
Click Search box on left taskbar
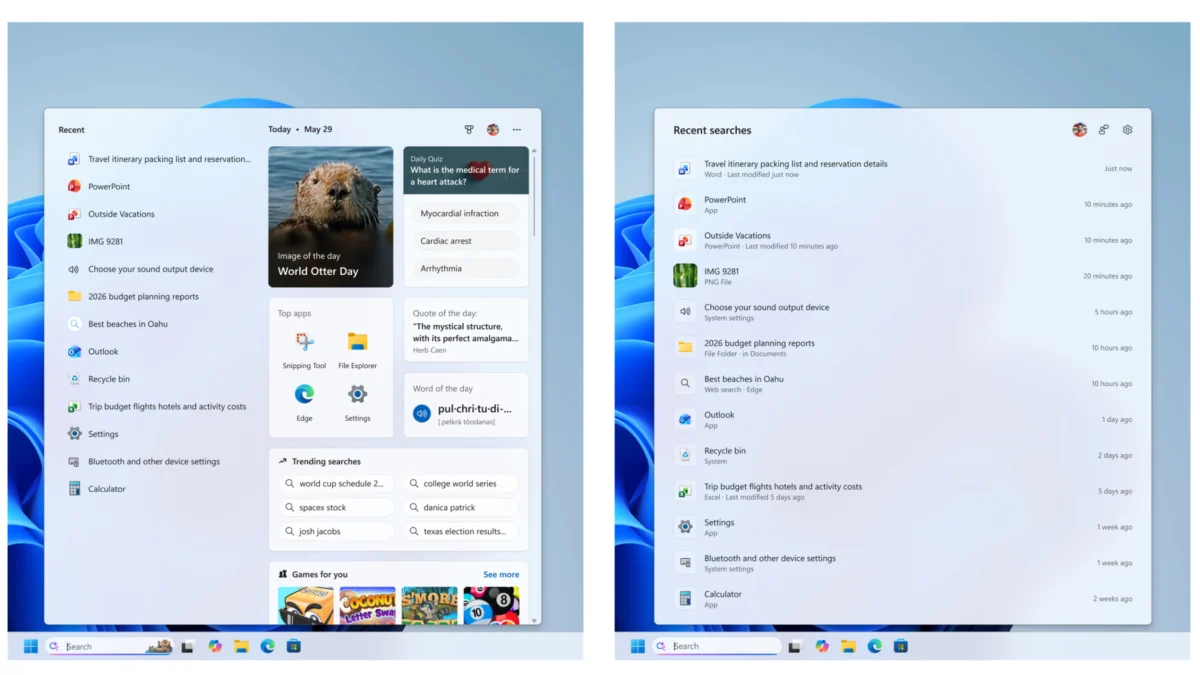pyautogui.click(x=110, y=647)
